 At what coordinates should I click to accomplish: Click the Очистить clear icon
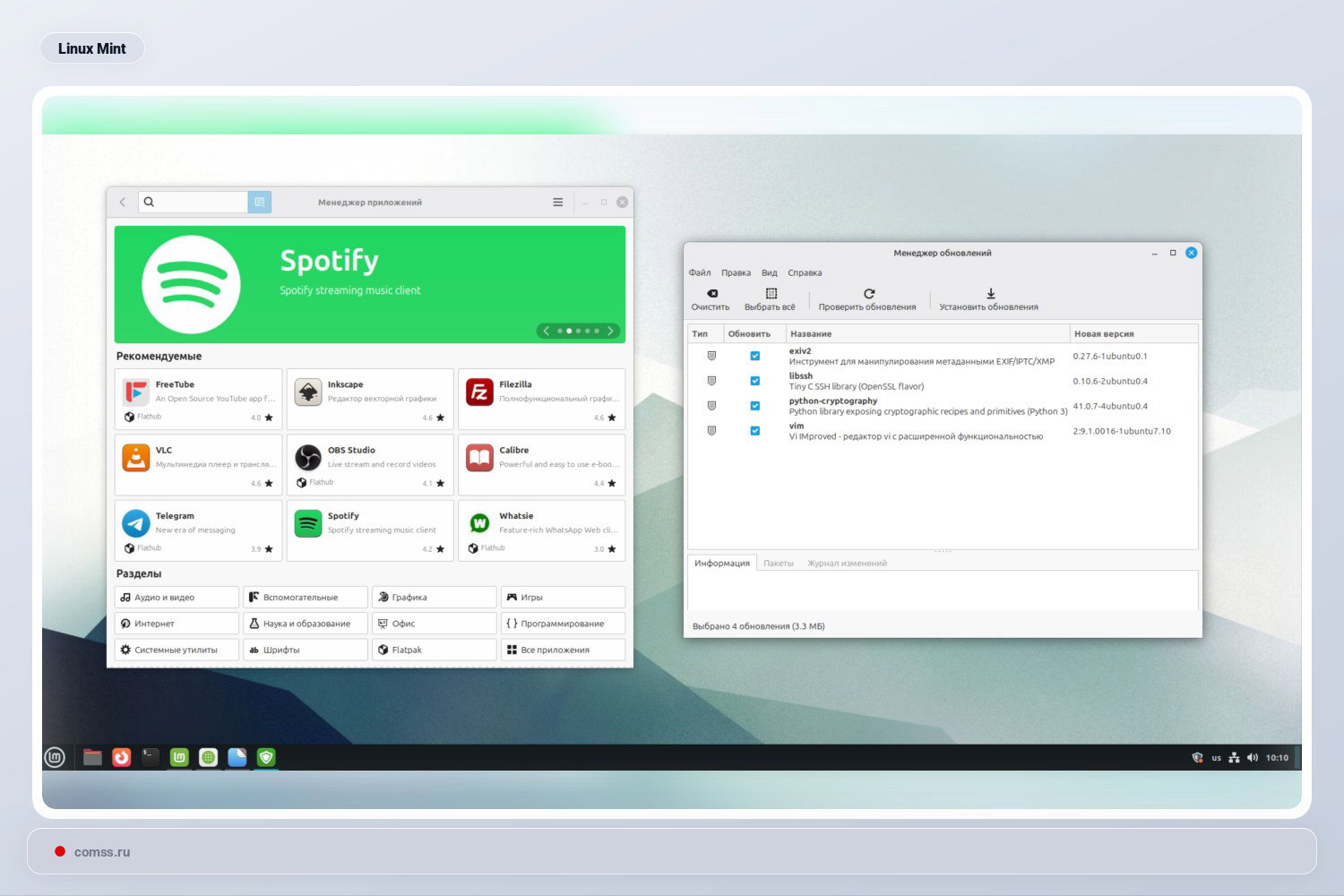tap(711, 293)
